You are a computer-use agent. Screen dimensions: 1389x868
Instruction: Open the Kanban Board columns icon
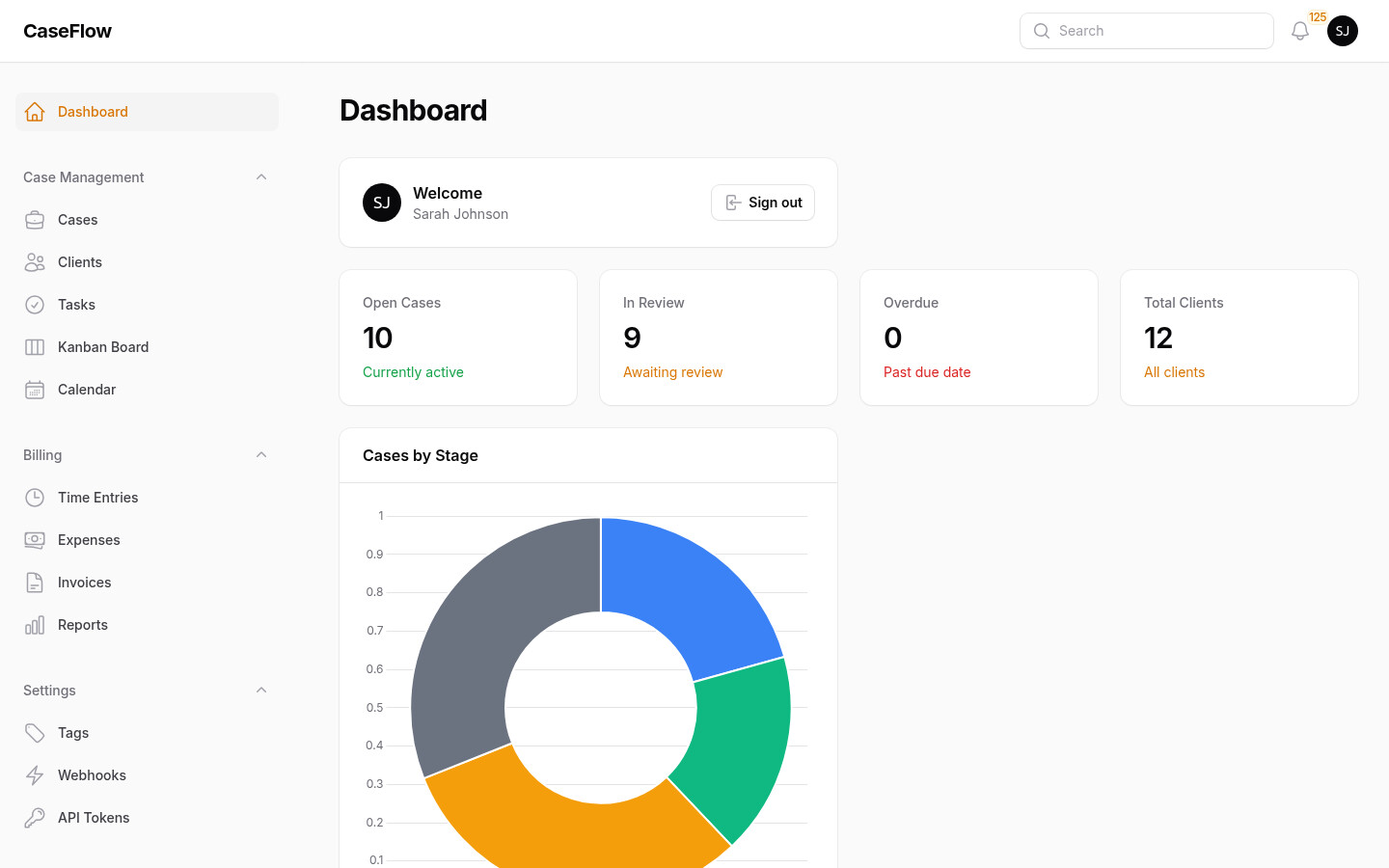35,346
